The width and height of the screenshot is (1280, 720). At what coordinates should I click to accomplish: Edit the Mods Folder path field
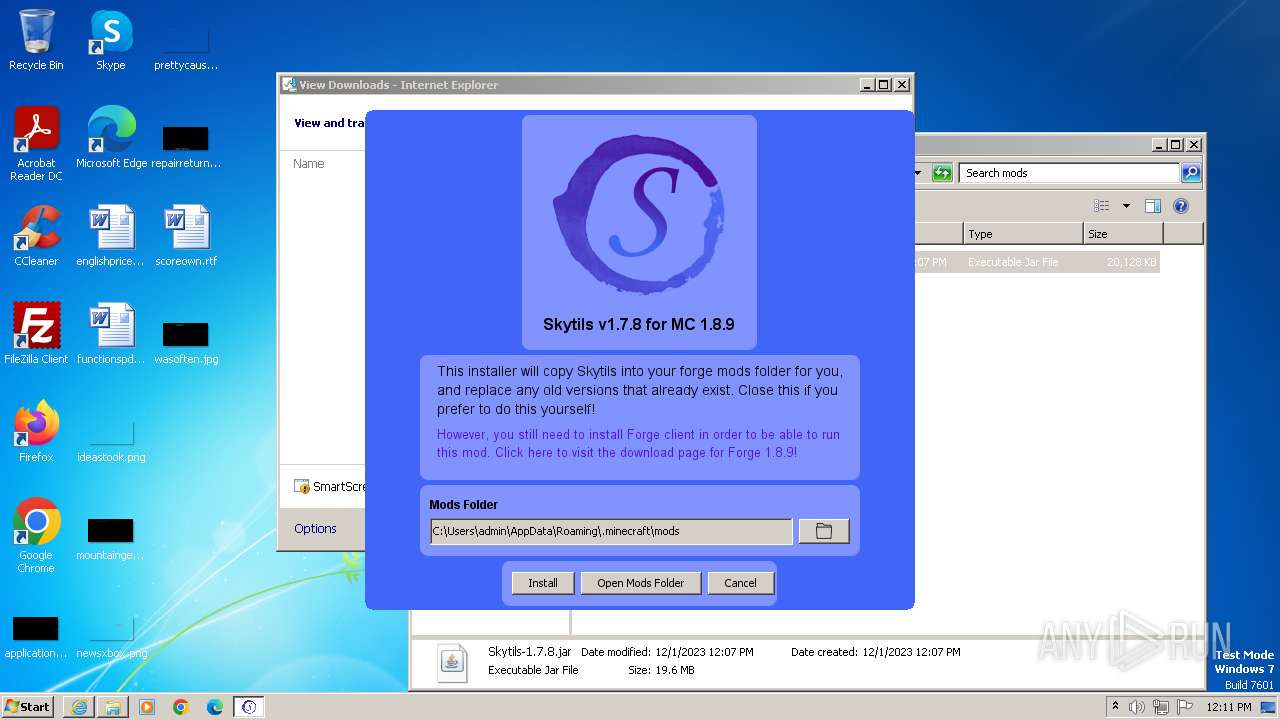(611, 531)
